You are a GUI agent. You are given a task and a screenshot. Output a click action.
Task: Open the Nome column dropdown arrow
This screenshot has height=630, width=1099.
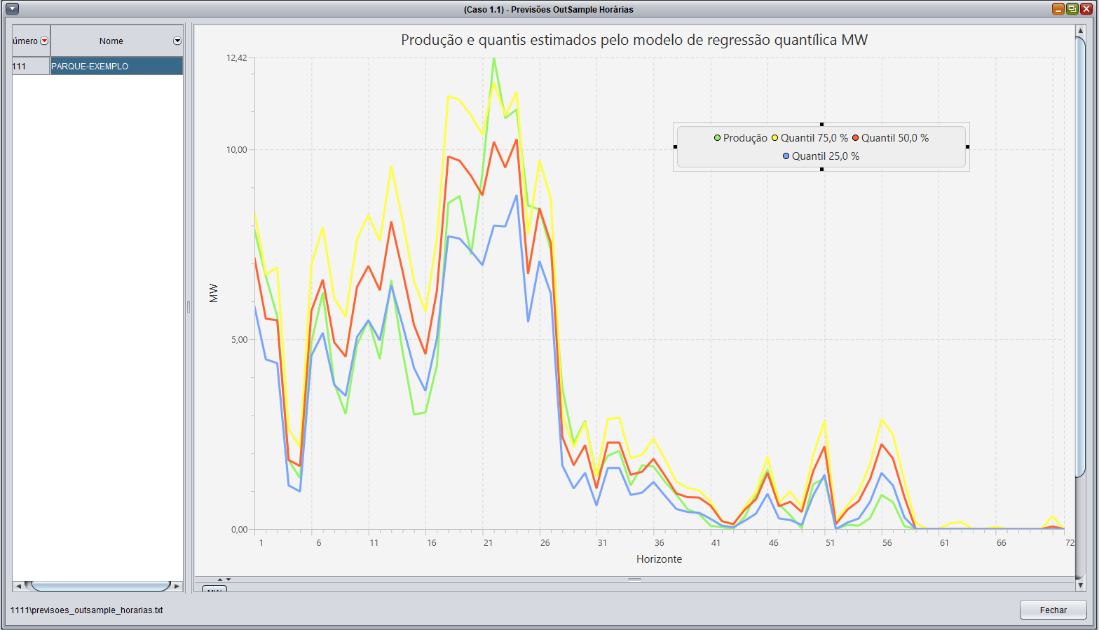point(177,41)
